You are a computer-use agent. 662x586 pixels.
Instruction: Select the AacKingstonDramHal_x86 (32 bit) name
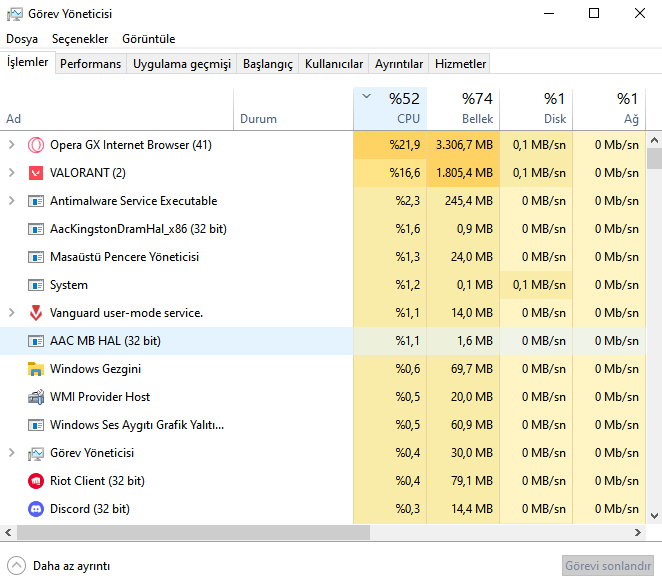coord(138,229)
